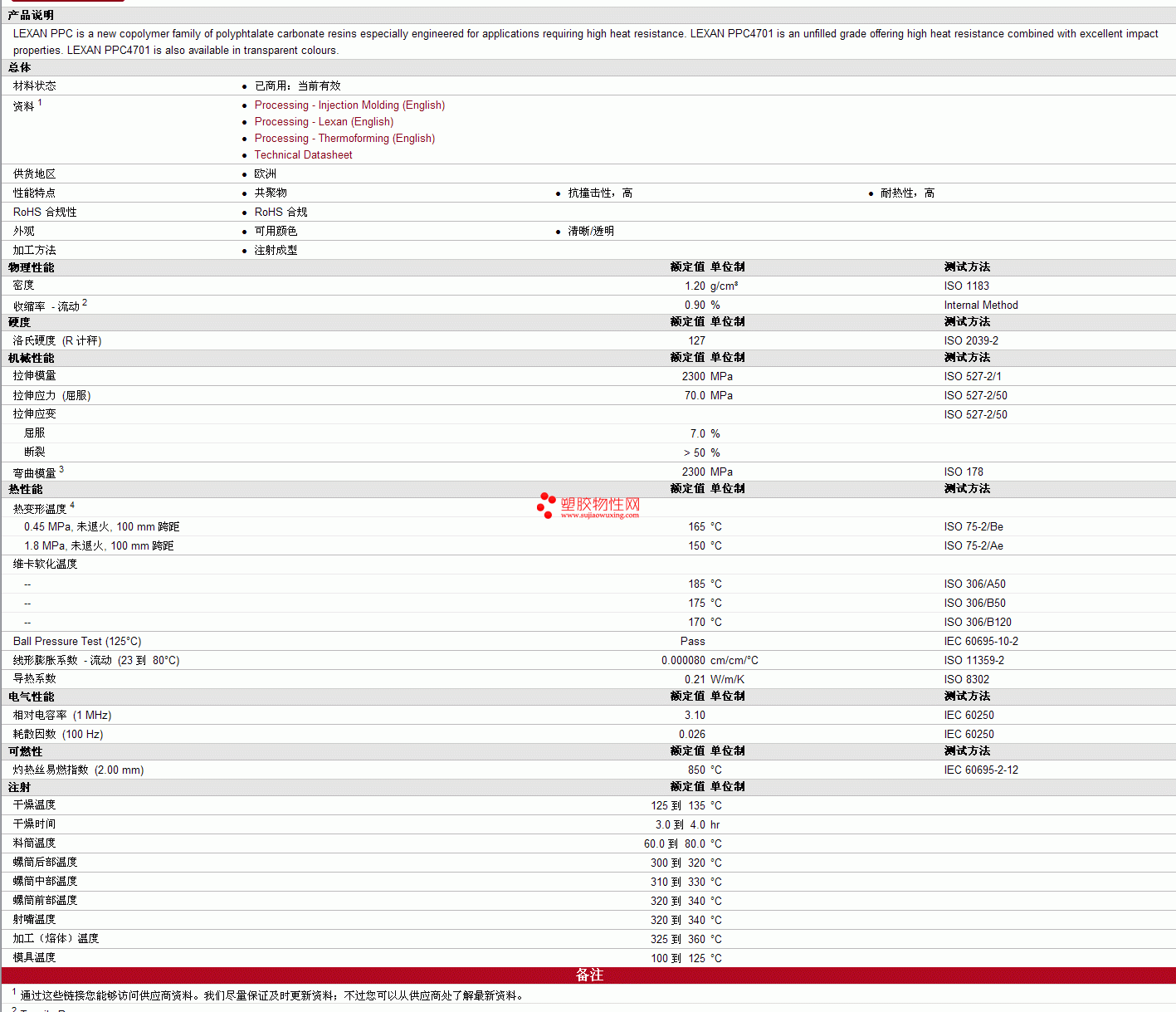The width and height of the screenshot is (1176, 1012).
Task: Click the 抗撞击性, 高 feature
Action: (x=600, y=193)
